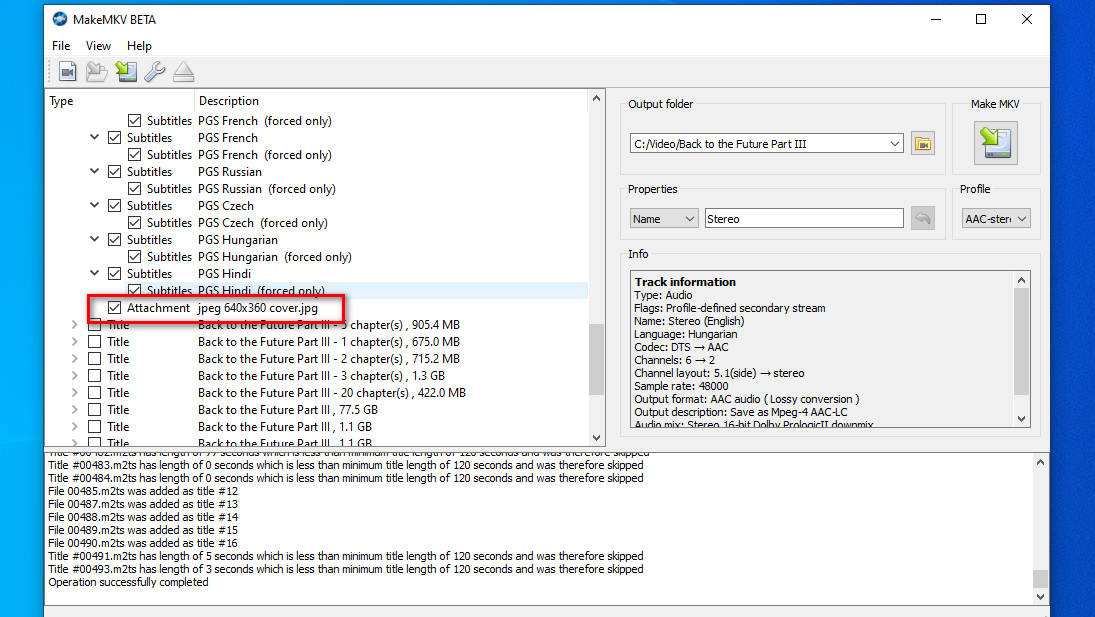This screenshot has height=617, width=1095.
Task: Eject the disc using the eject icon
Action: click(x=183, y=71)
